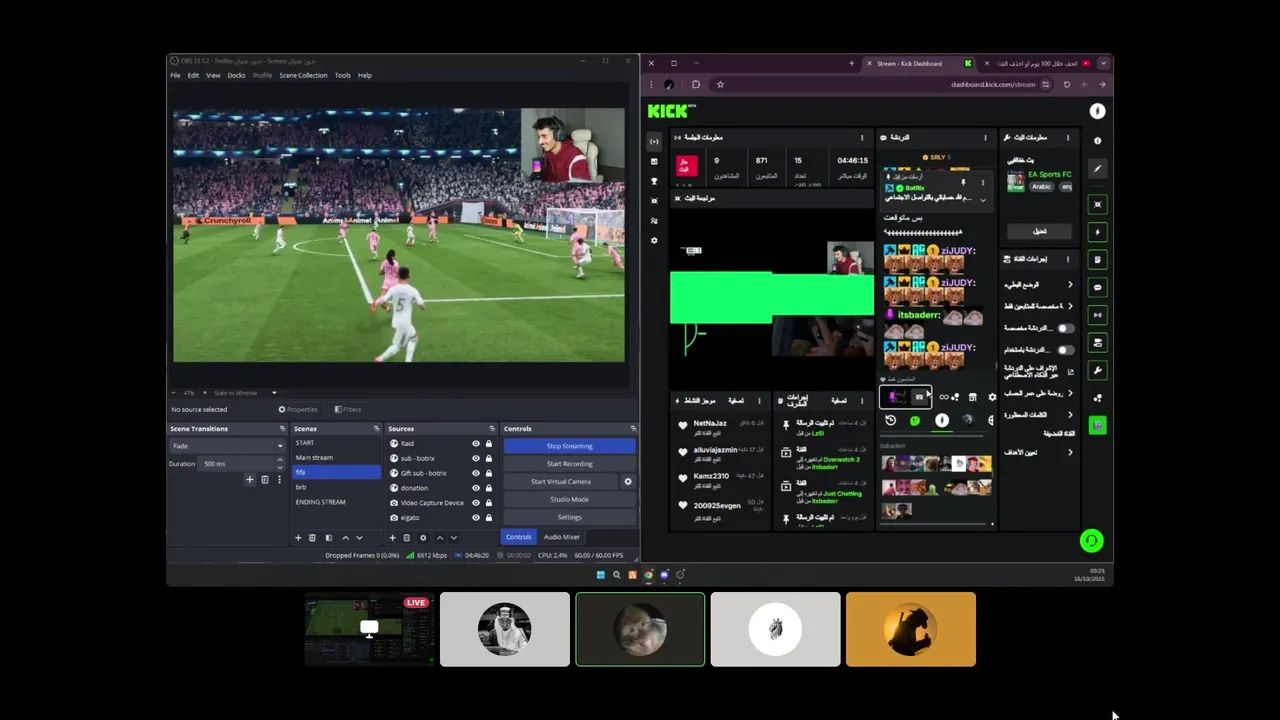Click Start Recording button

click(570, 464)
